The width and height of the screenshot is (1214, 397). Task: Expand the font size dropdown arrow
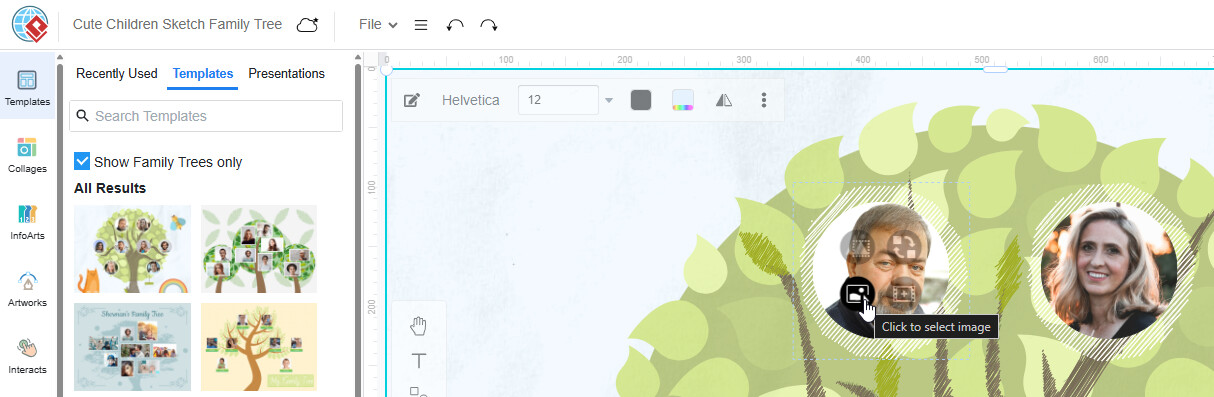point(608,100)
